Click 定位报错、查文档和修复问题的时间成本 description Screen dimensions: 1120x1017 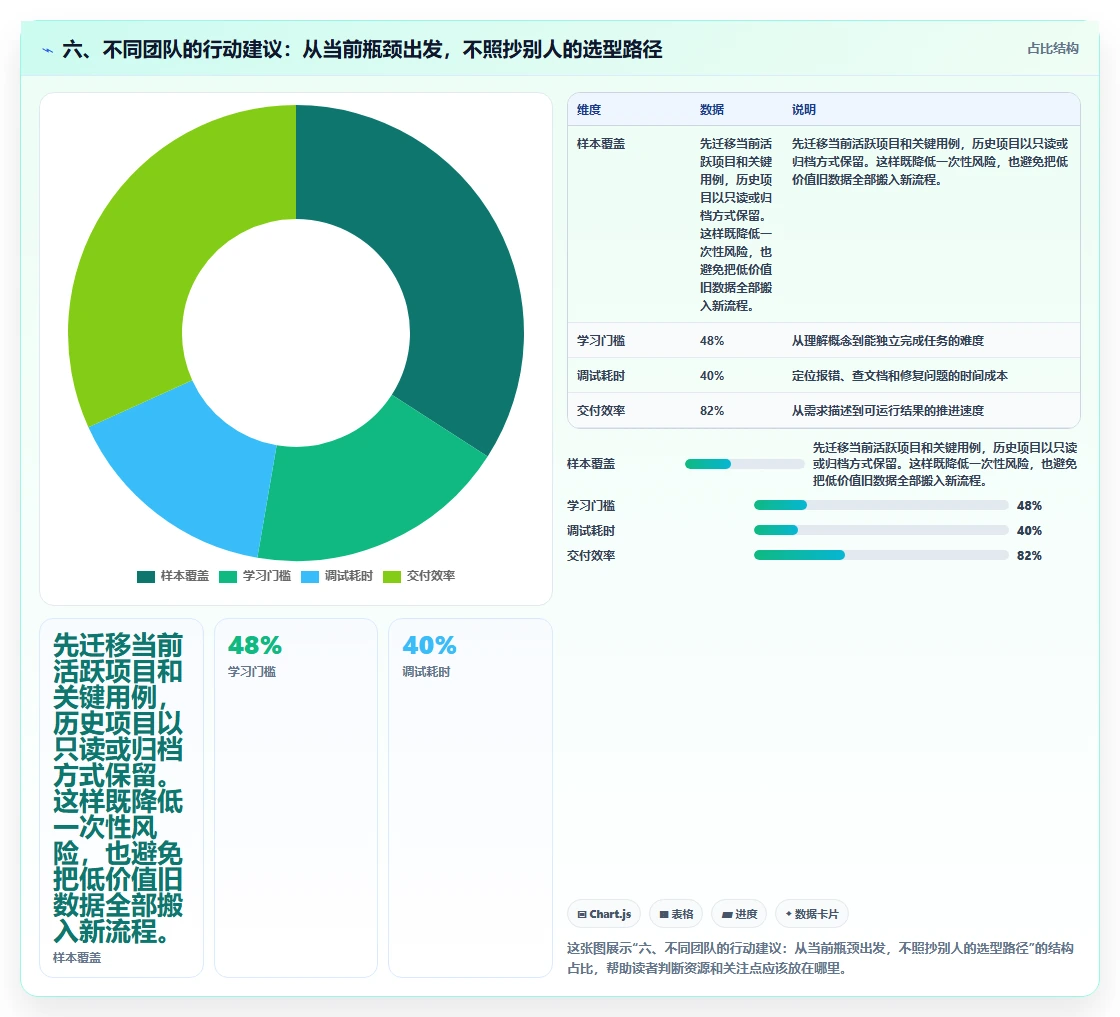[x=899, y=376]
